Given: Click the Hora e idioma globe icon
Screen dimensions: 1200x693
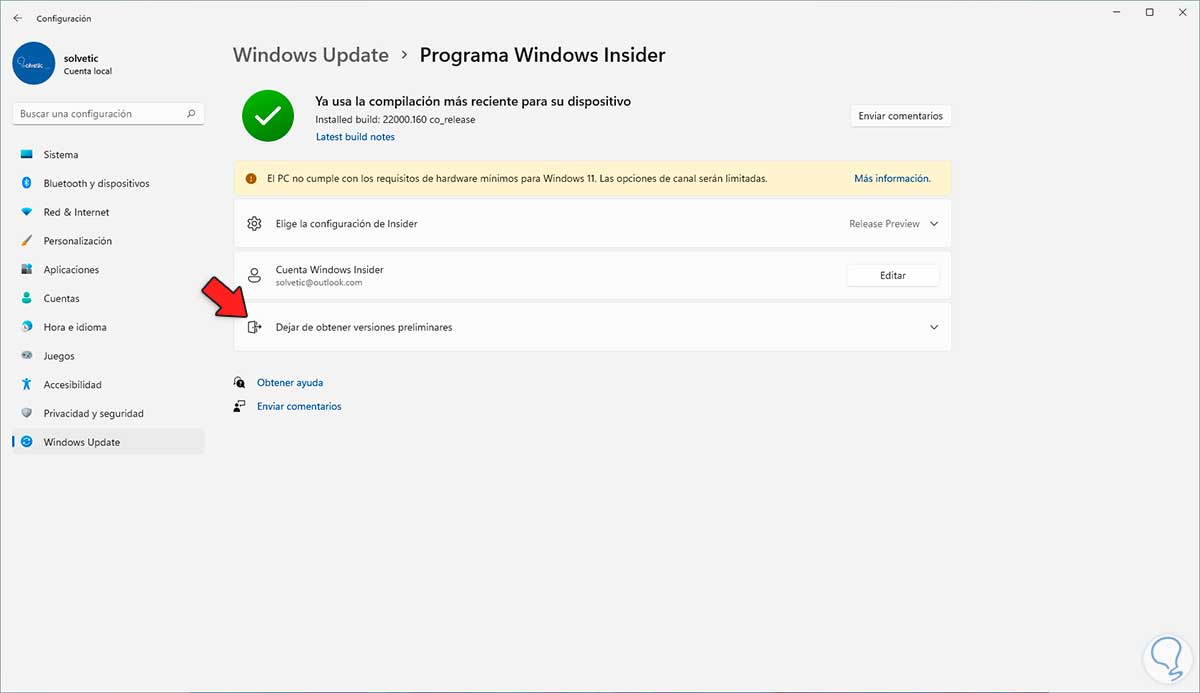Looking at the screenshot, I should click(x=26, y=327).
